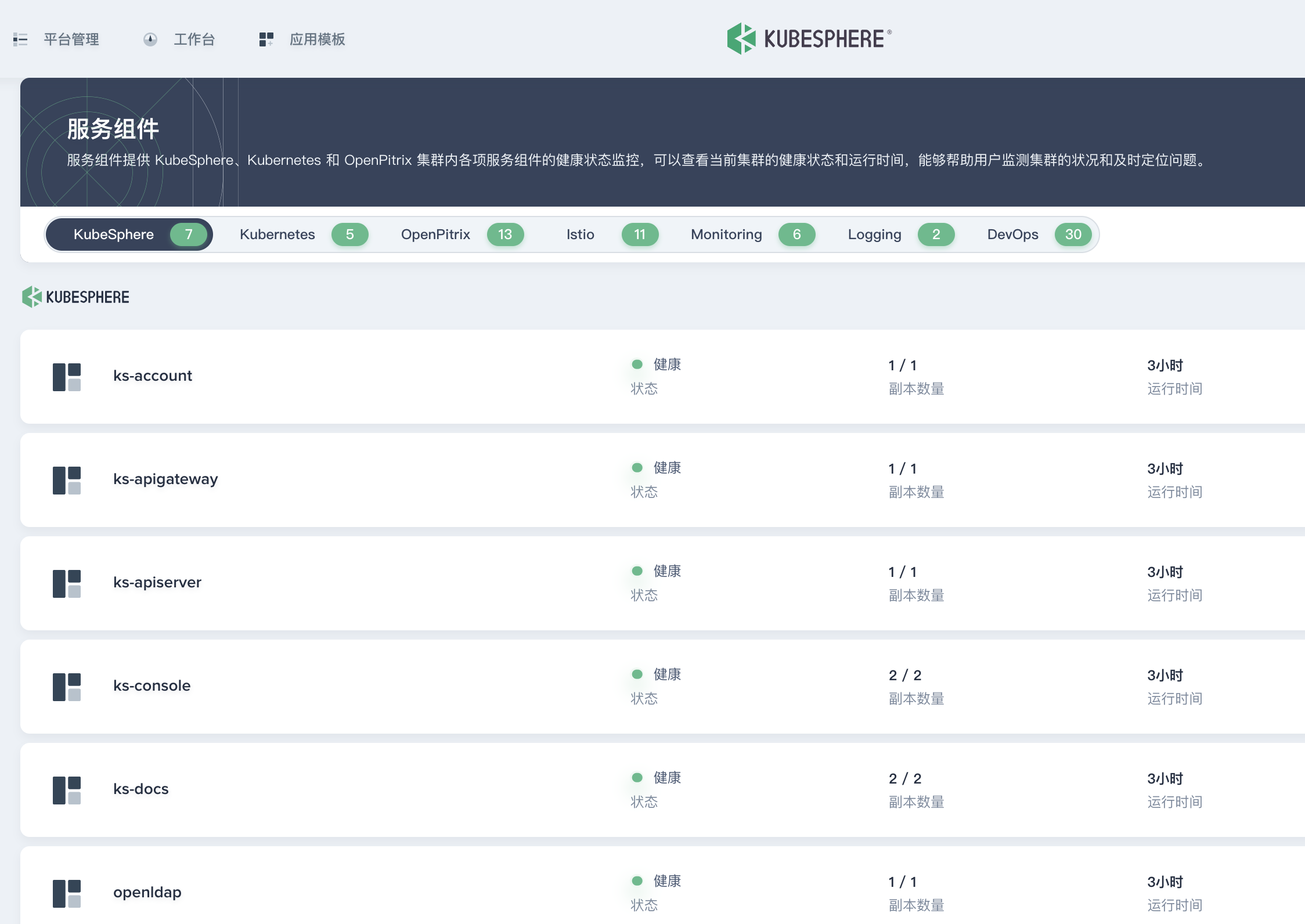Click green health dot for ks-apigateway
Viewport: 1305px width, 924px height.
(637, 468)
